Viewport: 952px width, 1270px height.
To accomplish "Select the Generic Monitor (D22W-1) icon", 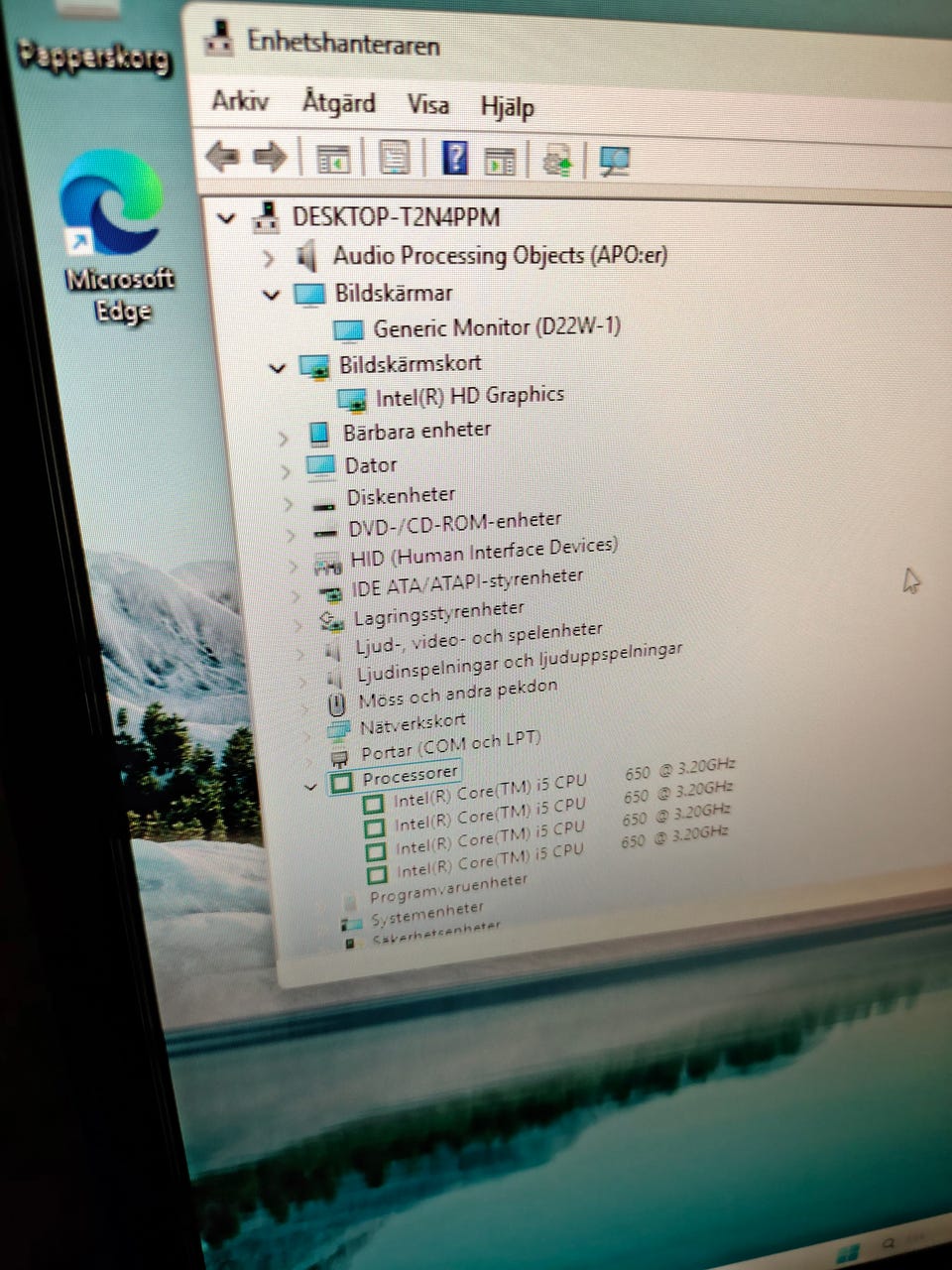I will point(348,329).
